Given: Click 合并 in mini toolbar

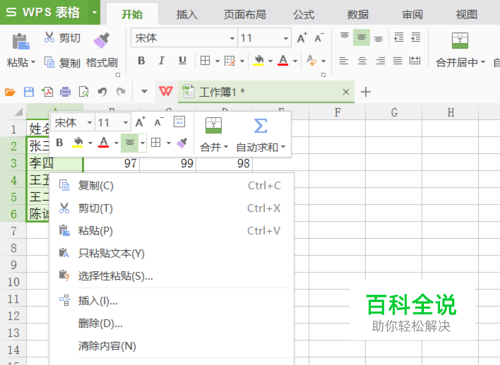Looking at the screenshot, I should tap(213, 135).
